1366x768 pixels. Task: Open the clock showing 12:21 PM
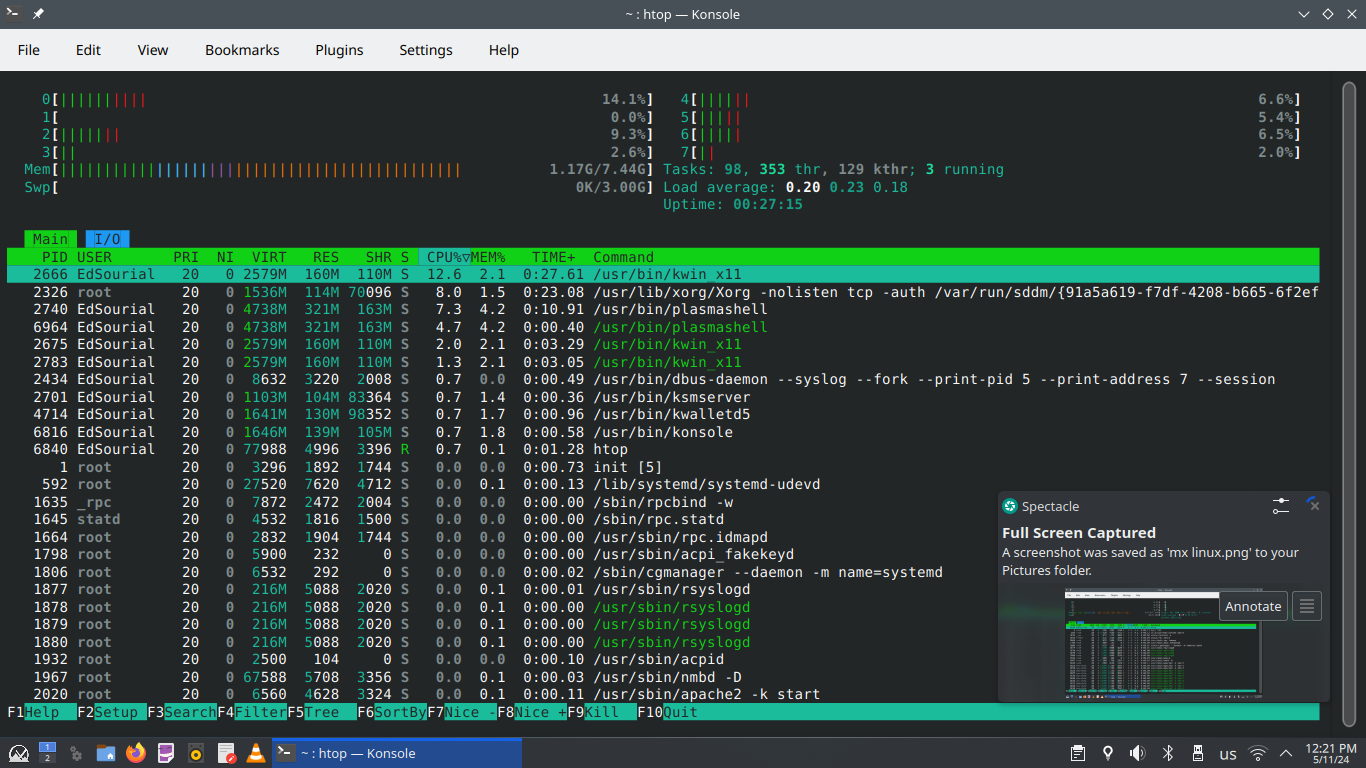1330,753
